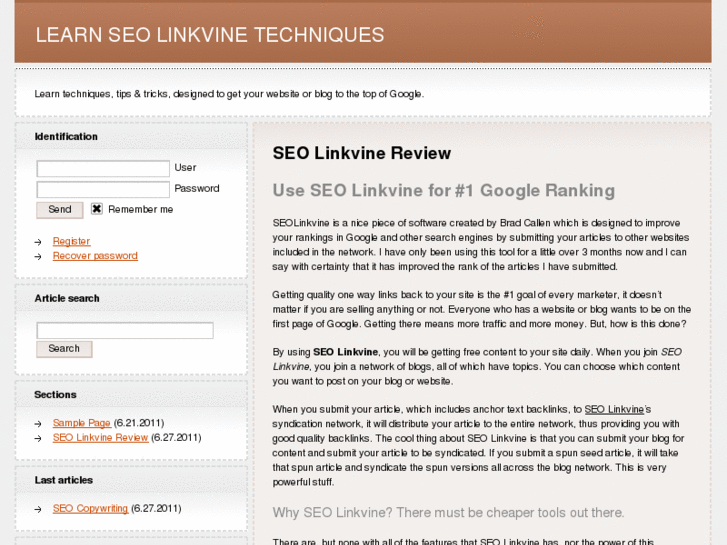
Task: Click the User input field
Action: click(103, 168)
